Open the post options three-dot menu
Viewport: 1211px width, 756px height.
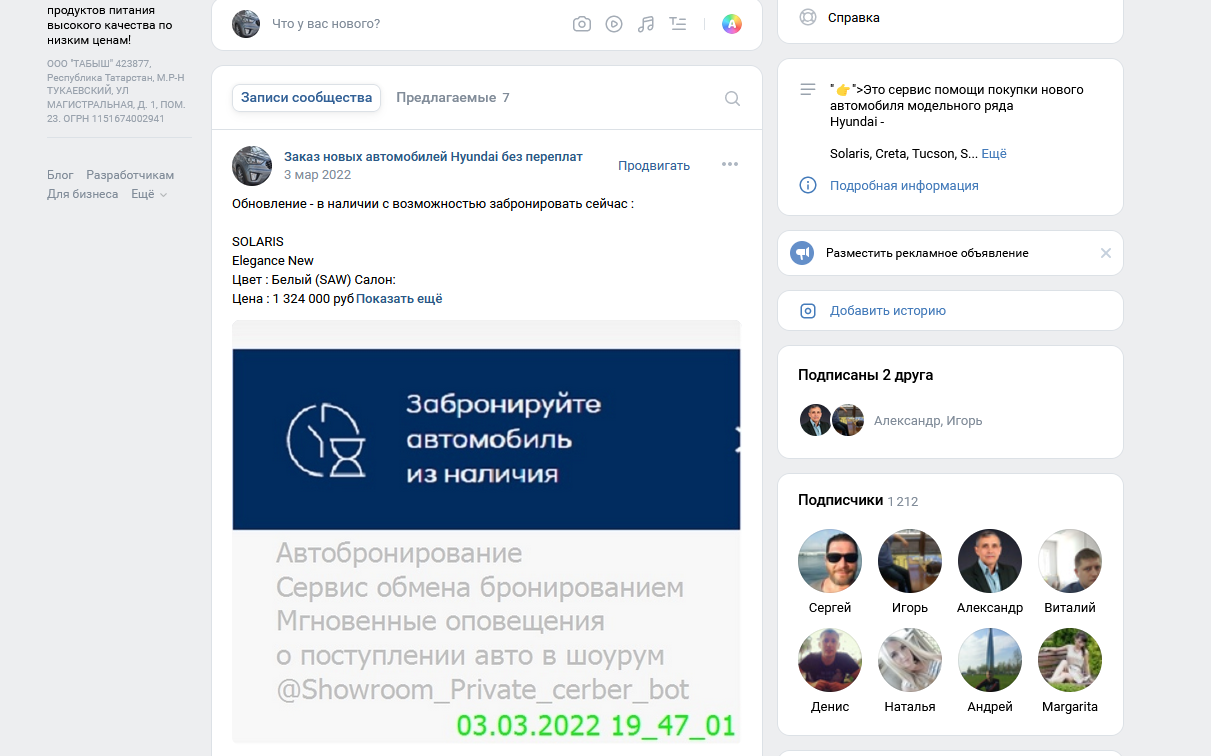point(730,165)
